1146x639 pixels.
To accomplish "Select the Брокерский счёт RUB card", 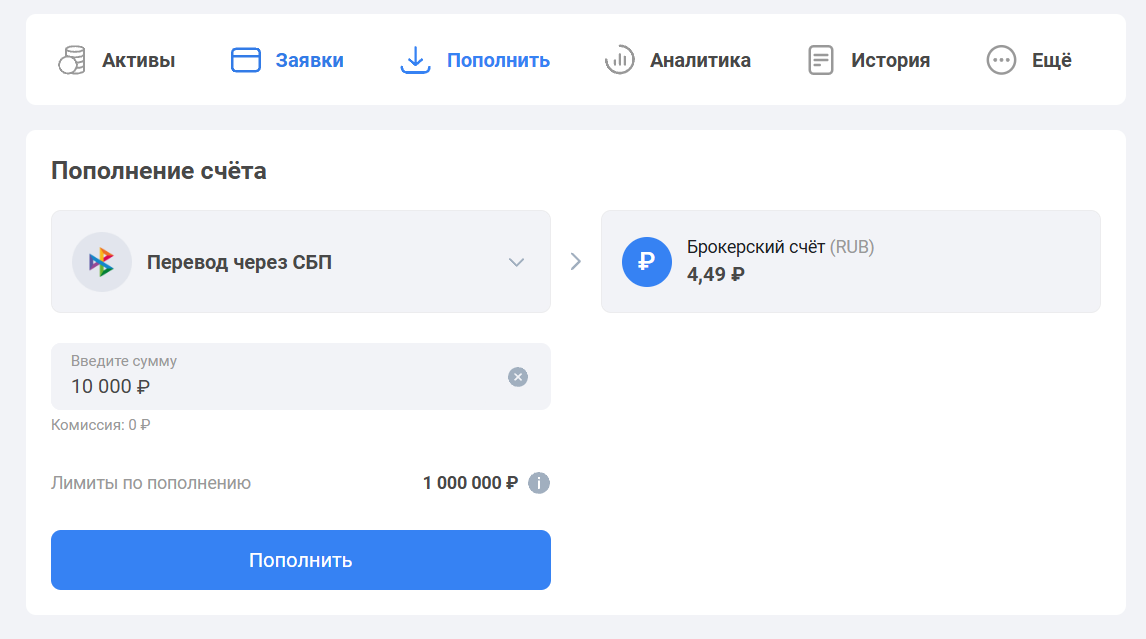I will (851, 262).
